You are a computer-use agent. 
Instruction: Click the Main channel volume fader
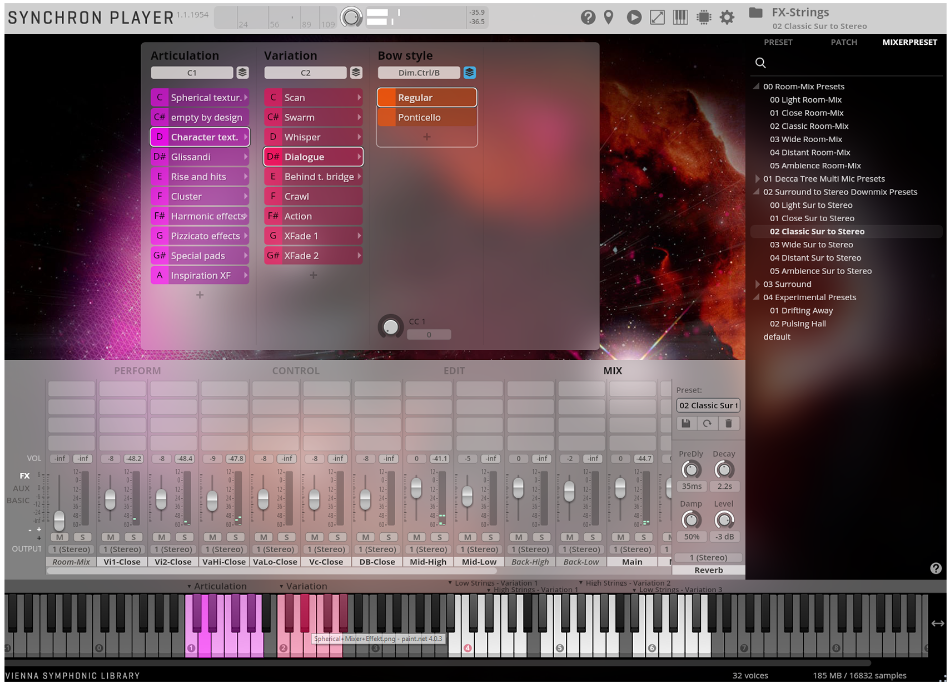click(x=620, y=488)
